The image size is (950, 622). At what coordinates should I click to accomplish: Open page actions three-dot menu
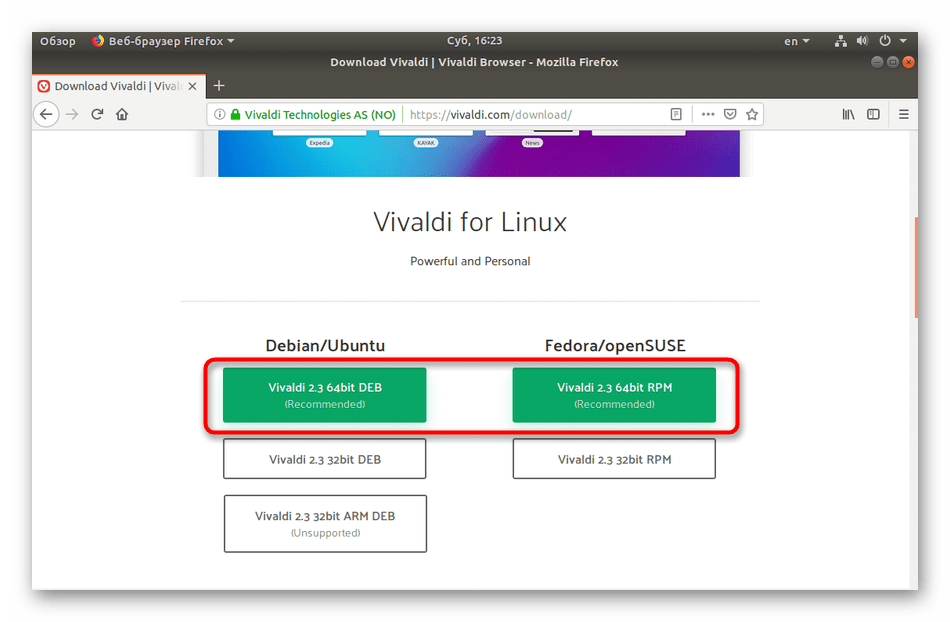point(708,114)
